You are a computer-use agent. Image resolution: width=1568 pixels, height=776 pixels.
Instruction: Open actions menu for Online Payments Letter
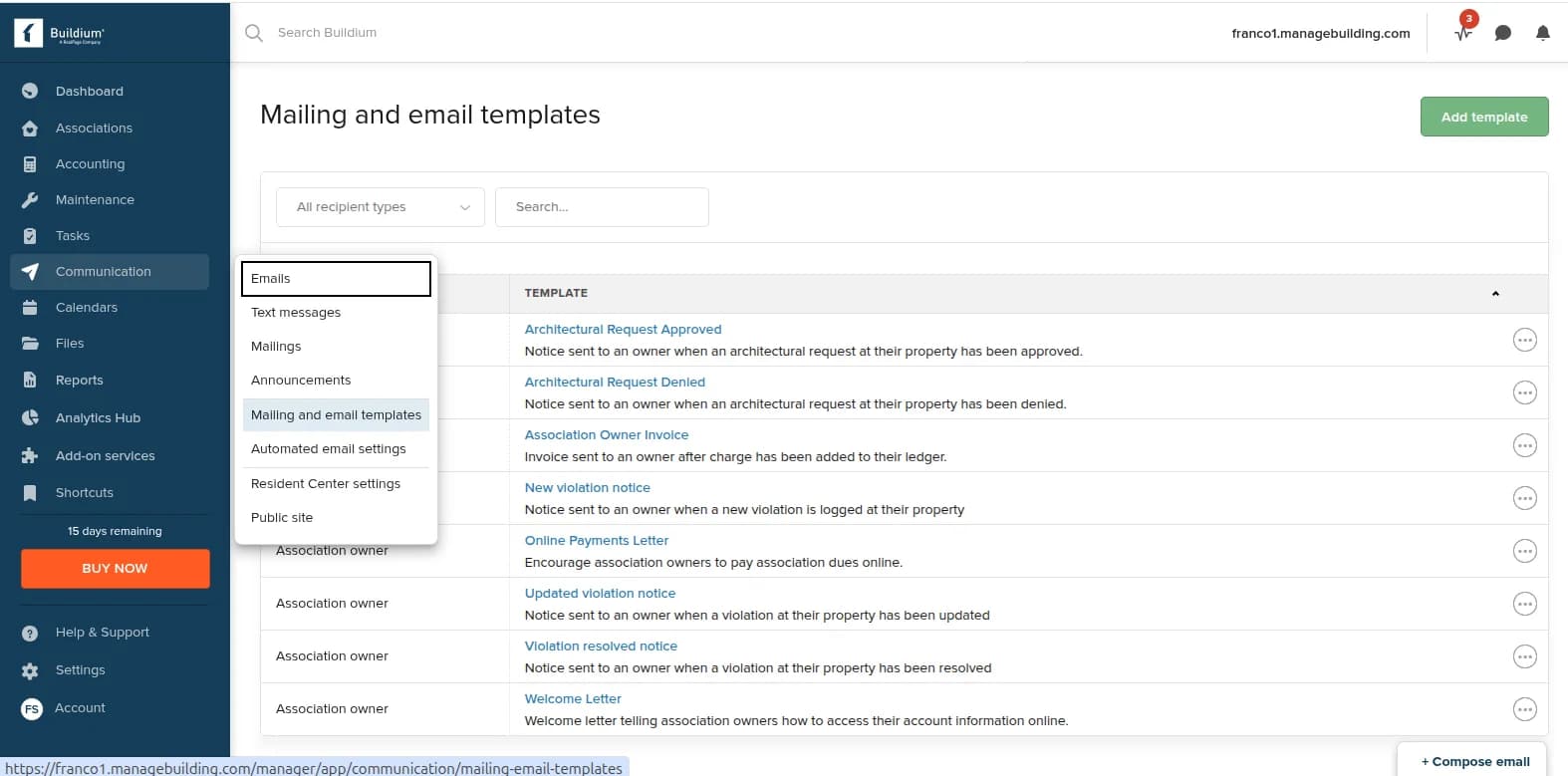click(1524, 551)
